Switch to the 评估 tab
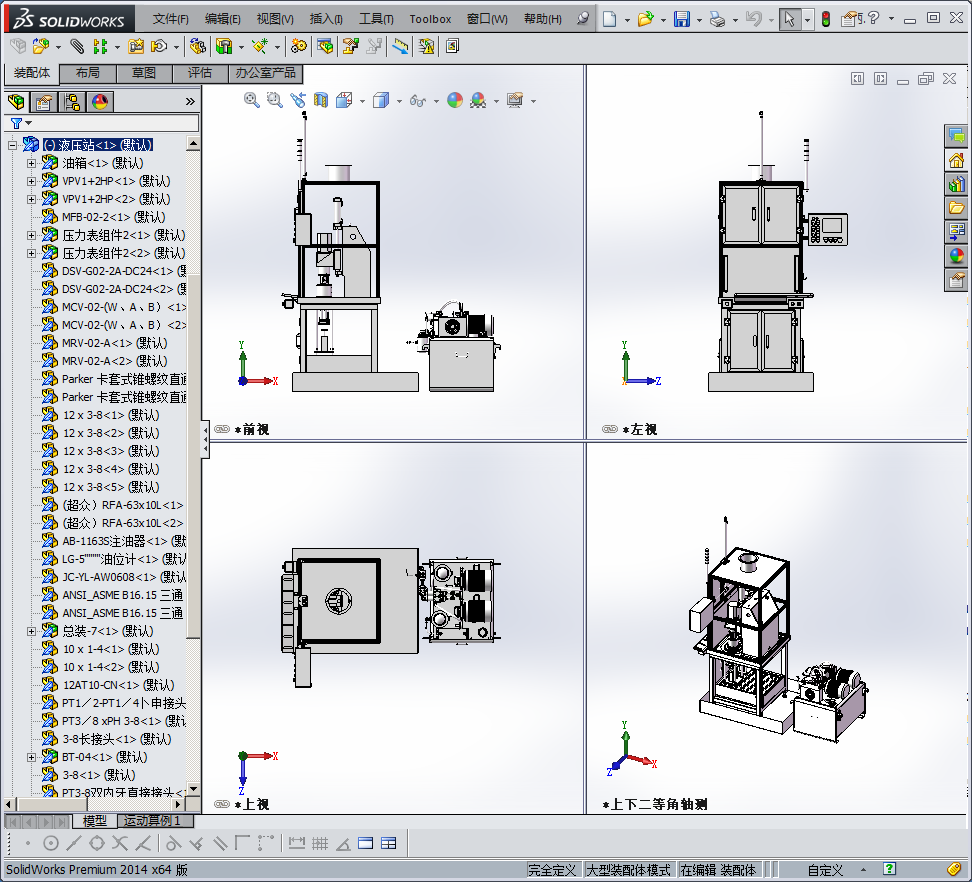The width and height of the screenshot is (972, 882). click(x=200, y=73)
